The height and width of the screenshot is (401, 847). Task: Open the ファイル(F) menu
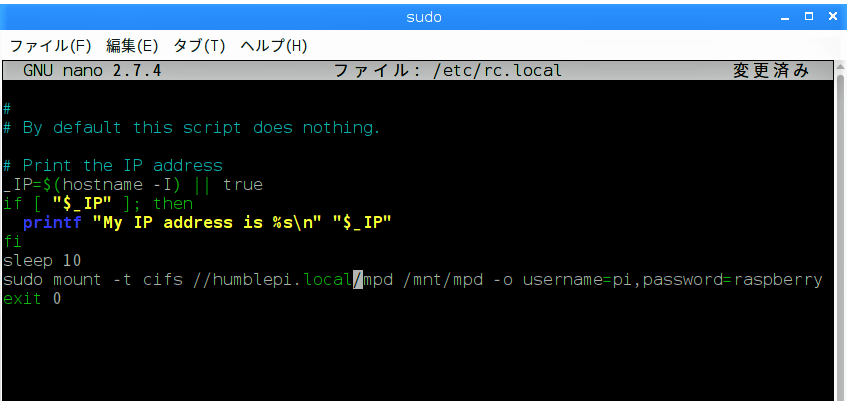point(51,46)
